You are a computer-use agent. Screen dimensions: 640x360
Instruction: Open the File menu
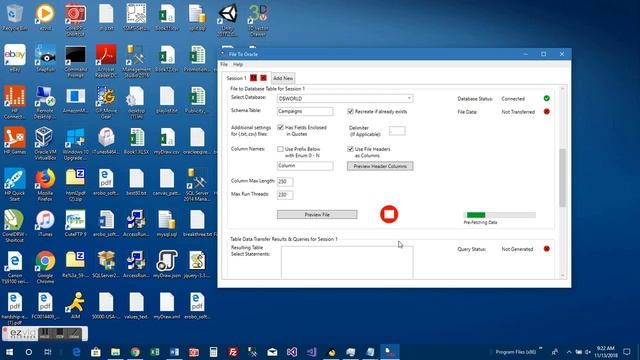[224, 64]
